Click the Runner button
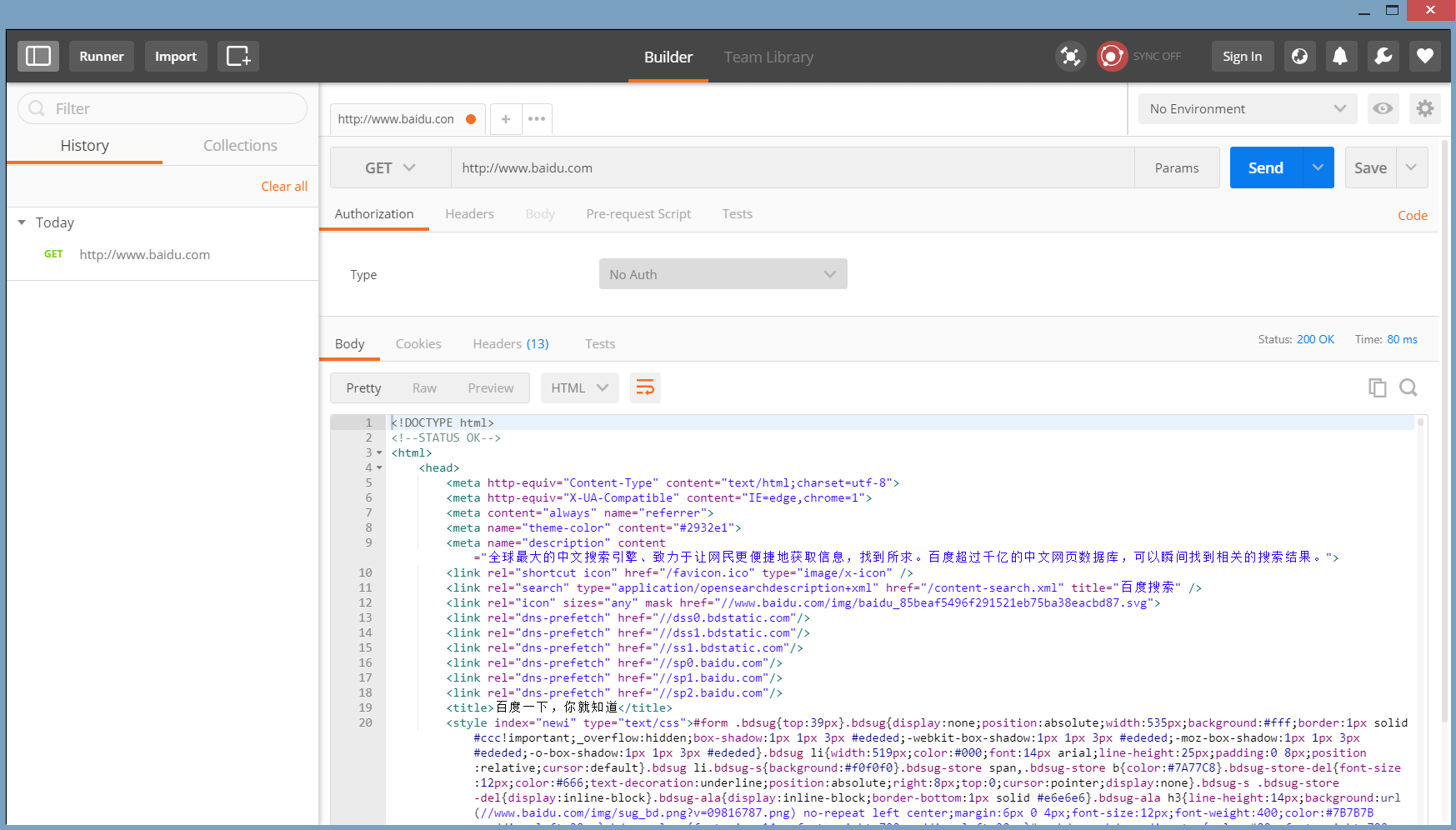Viewport: 1456px width, 830px height. point(102,56)
